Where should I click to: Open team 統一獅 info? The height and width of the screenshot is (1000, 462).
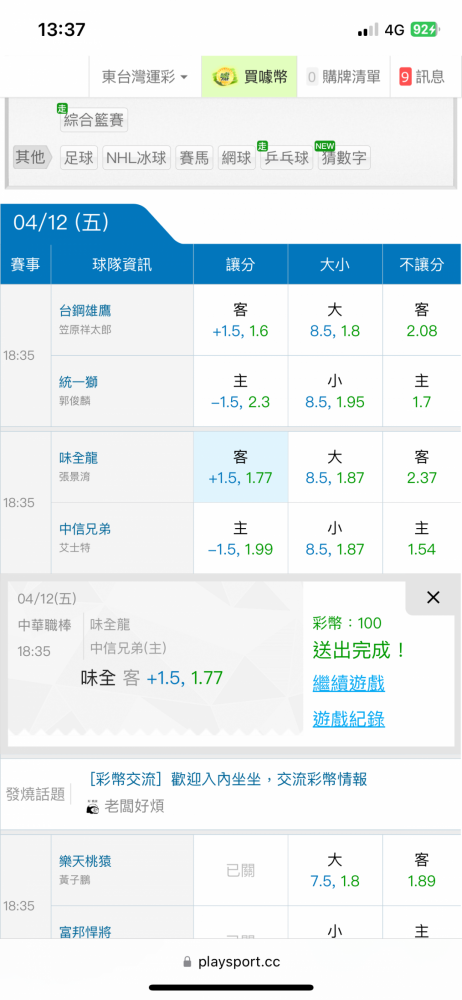[78, 381]
